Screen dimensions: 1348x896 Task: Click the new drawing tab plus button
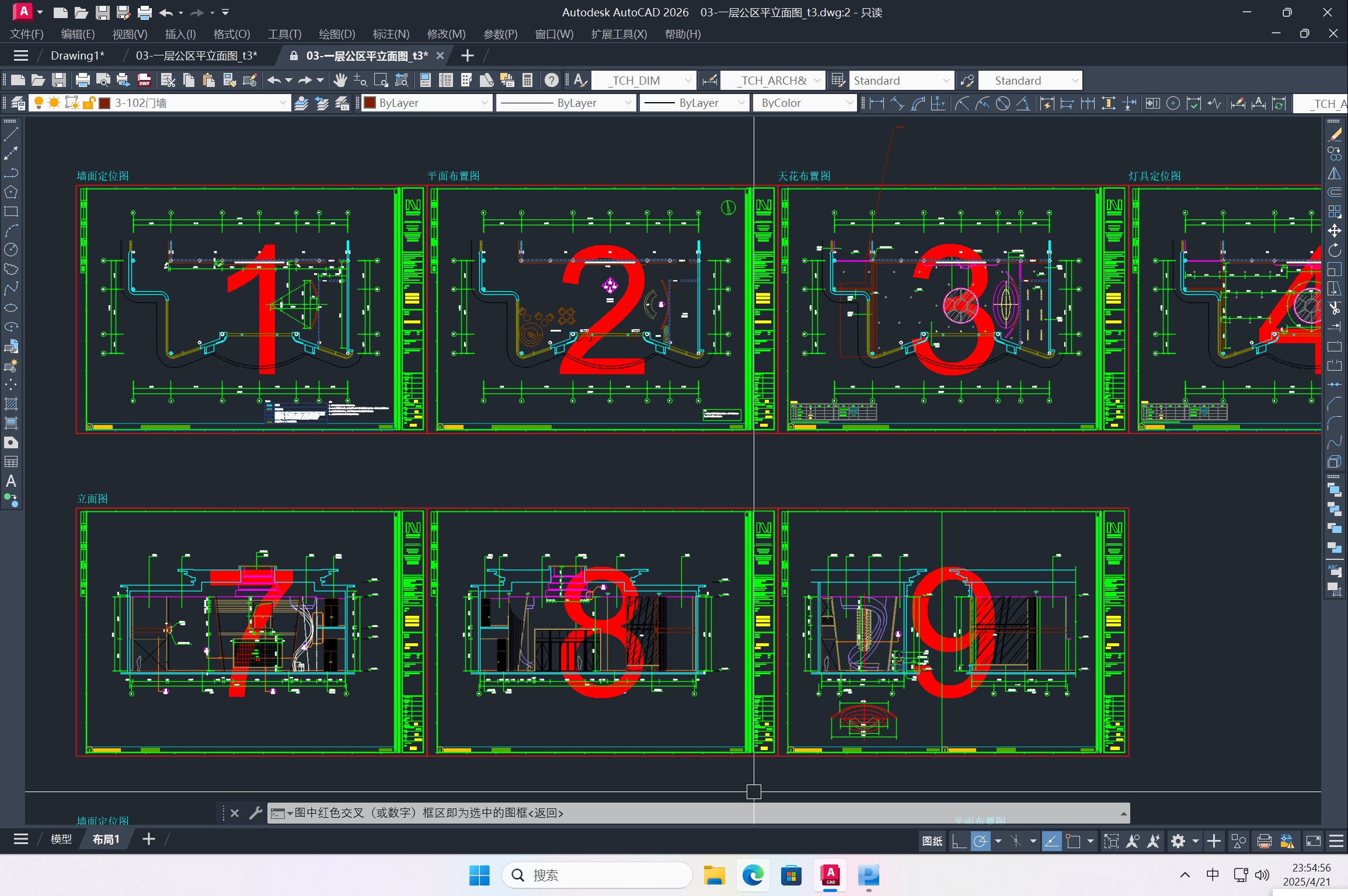click(x=467, y=56)
